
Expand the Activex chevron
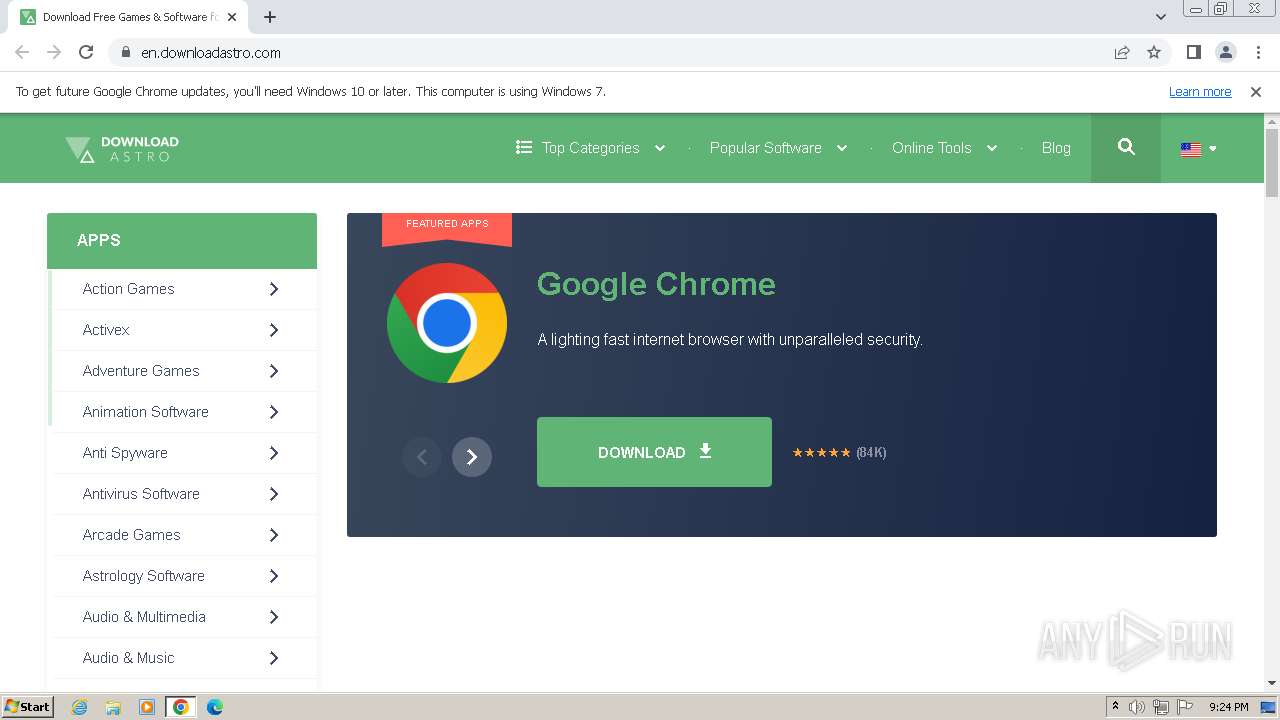(274, 330)
